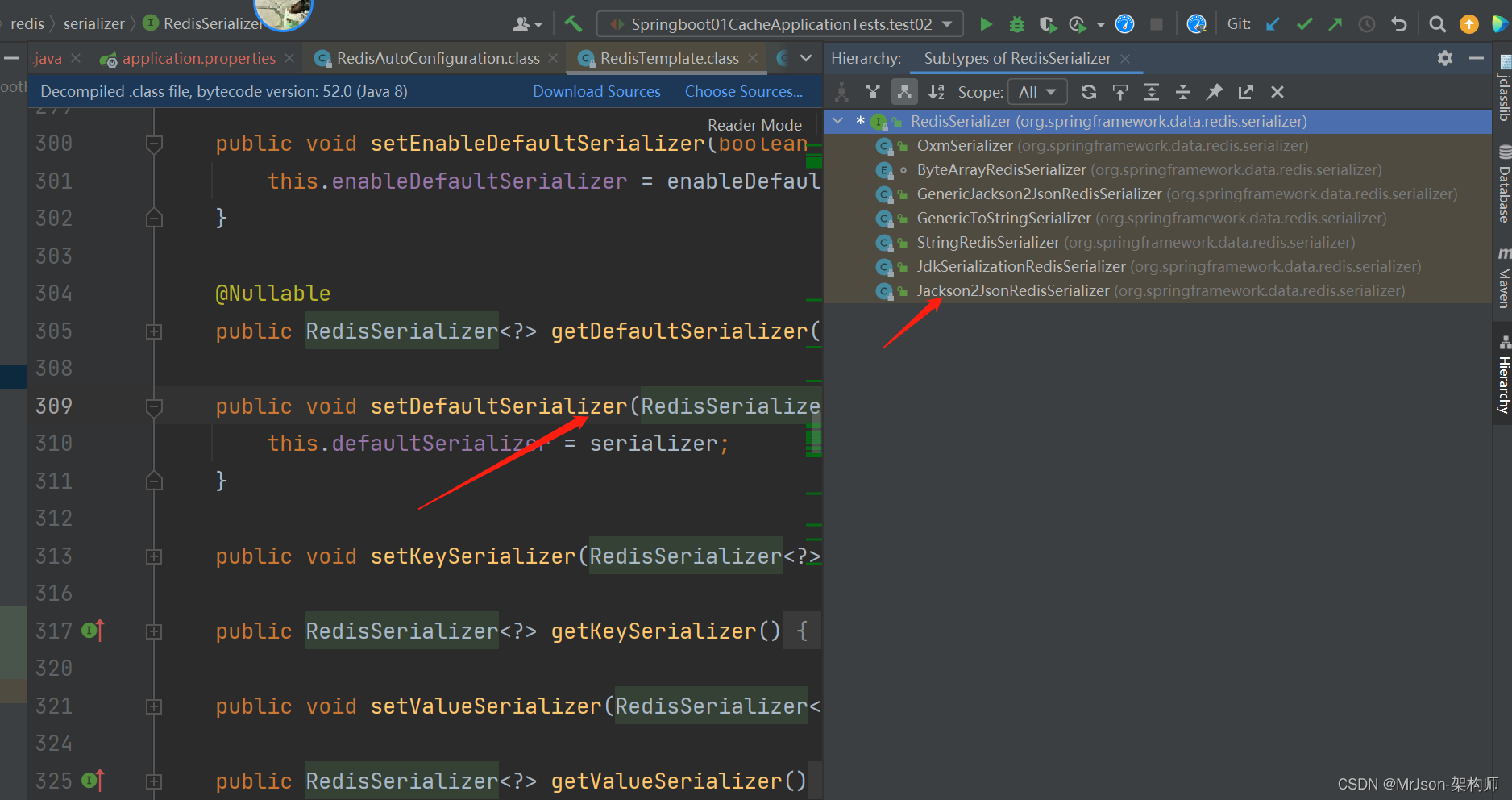Show Git history clock icon
1512x800 pixels.
pos(1367,24)
